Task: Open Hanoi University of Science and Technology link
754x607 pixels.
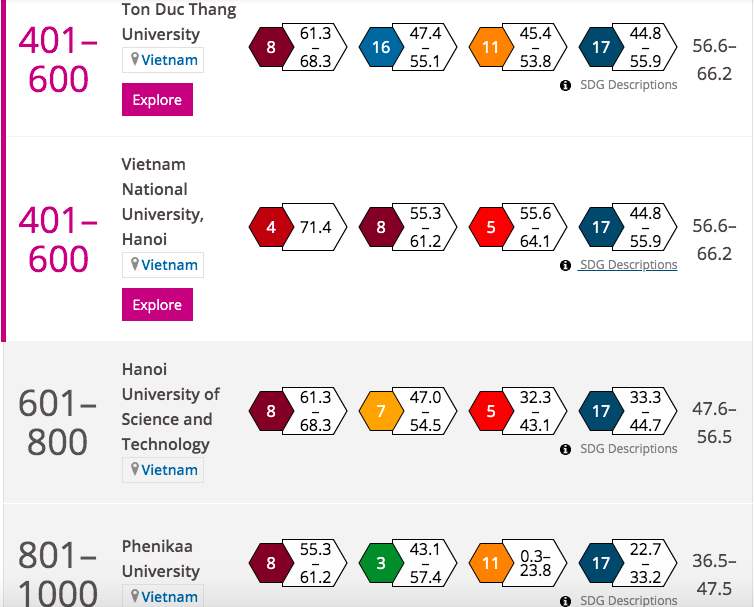Action: (170, 406)
